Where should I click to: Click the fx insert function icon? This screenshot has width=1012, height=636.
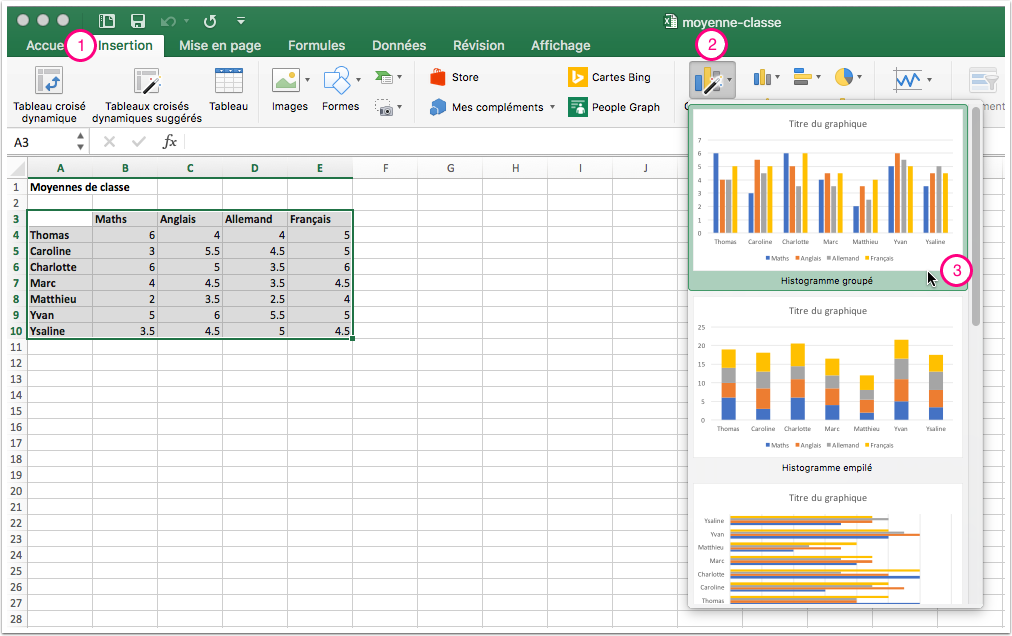pyautogui.click(x=169, y=141)
